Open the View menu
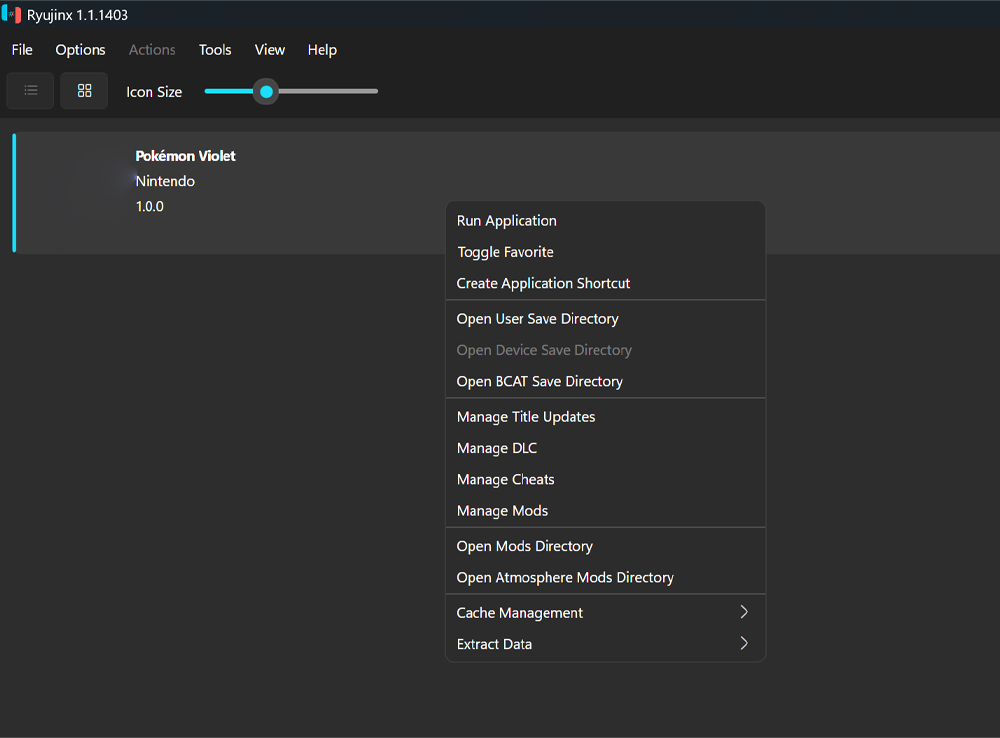Screen dimensions: 1000x738 click(x=270, y=50)
